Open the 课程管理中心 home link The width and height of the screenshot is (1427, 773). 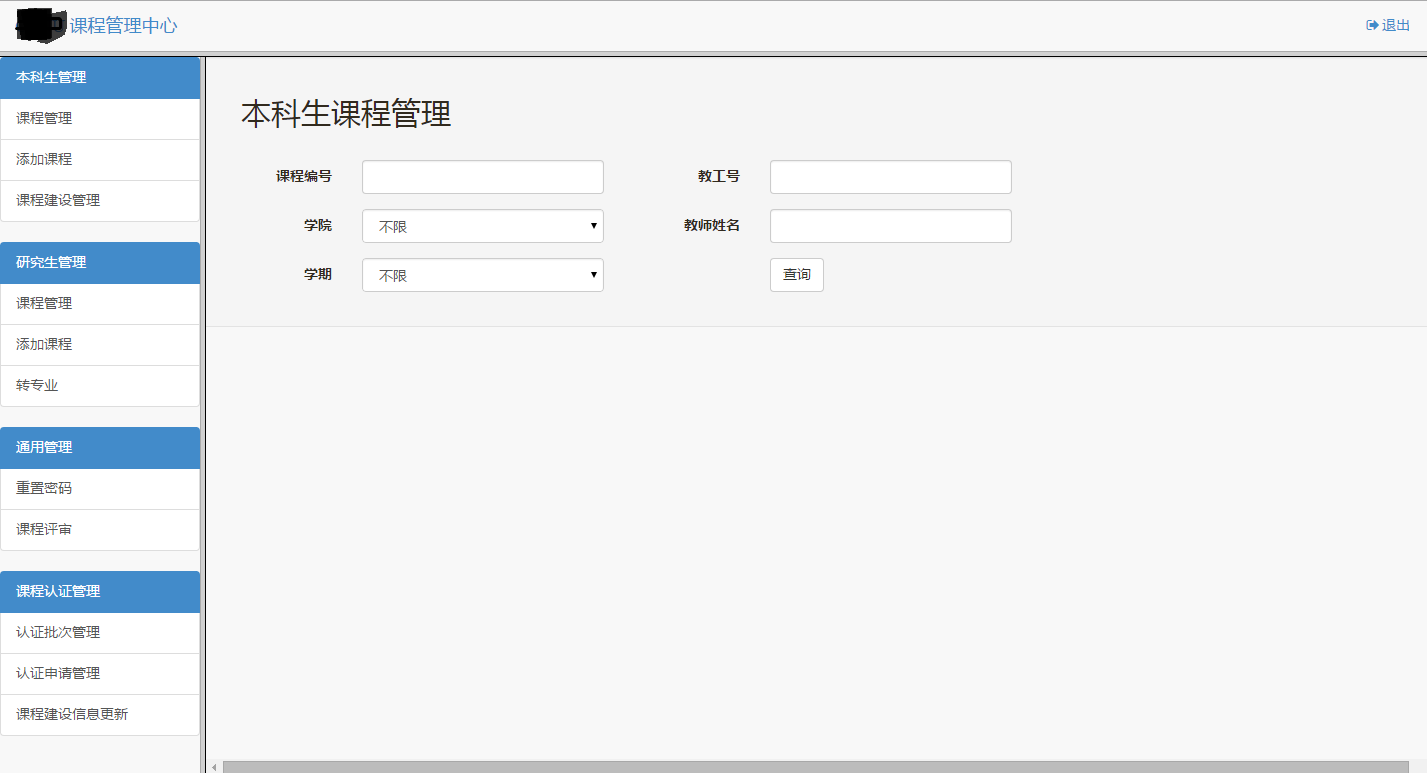[x=123, y=26]
